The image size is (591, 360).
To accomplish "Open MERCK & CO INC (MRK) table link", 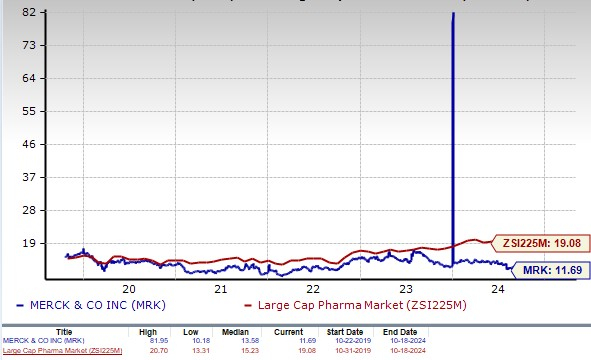I will (x=44, y=341).
